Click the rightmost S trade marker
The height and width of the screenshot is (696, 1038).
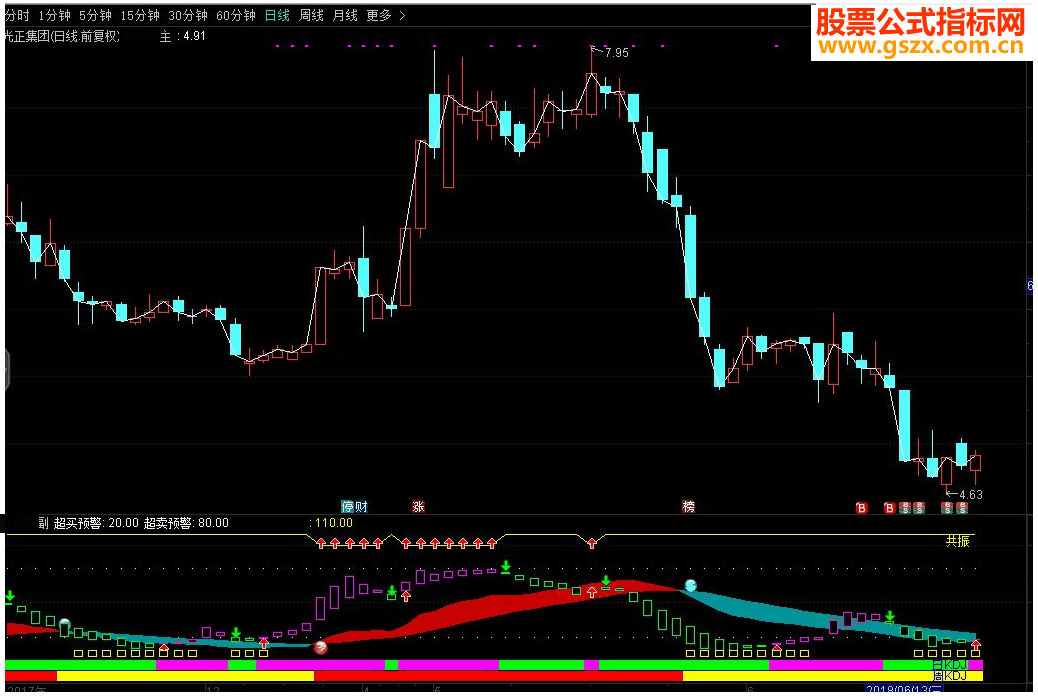(x=962, y=508)
